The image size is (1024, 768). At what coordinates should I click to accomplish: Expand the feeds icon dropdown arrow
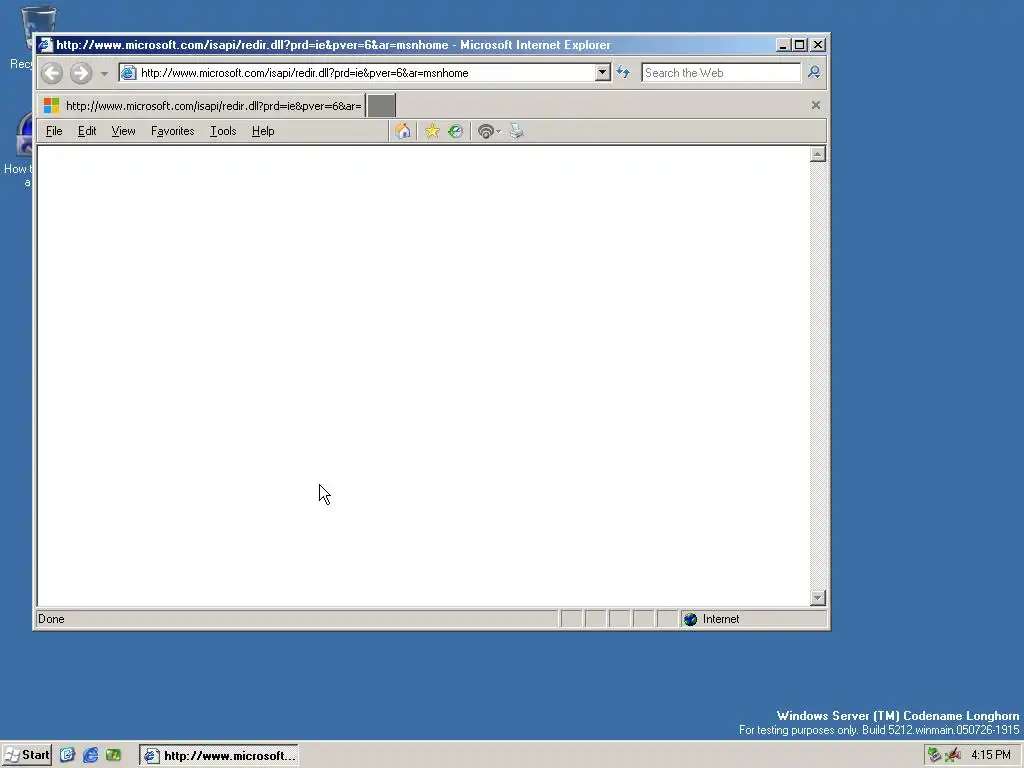click(498, 132)
